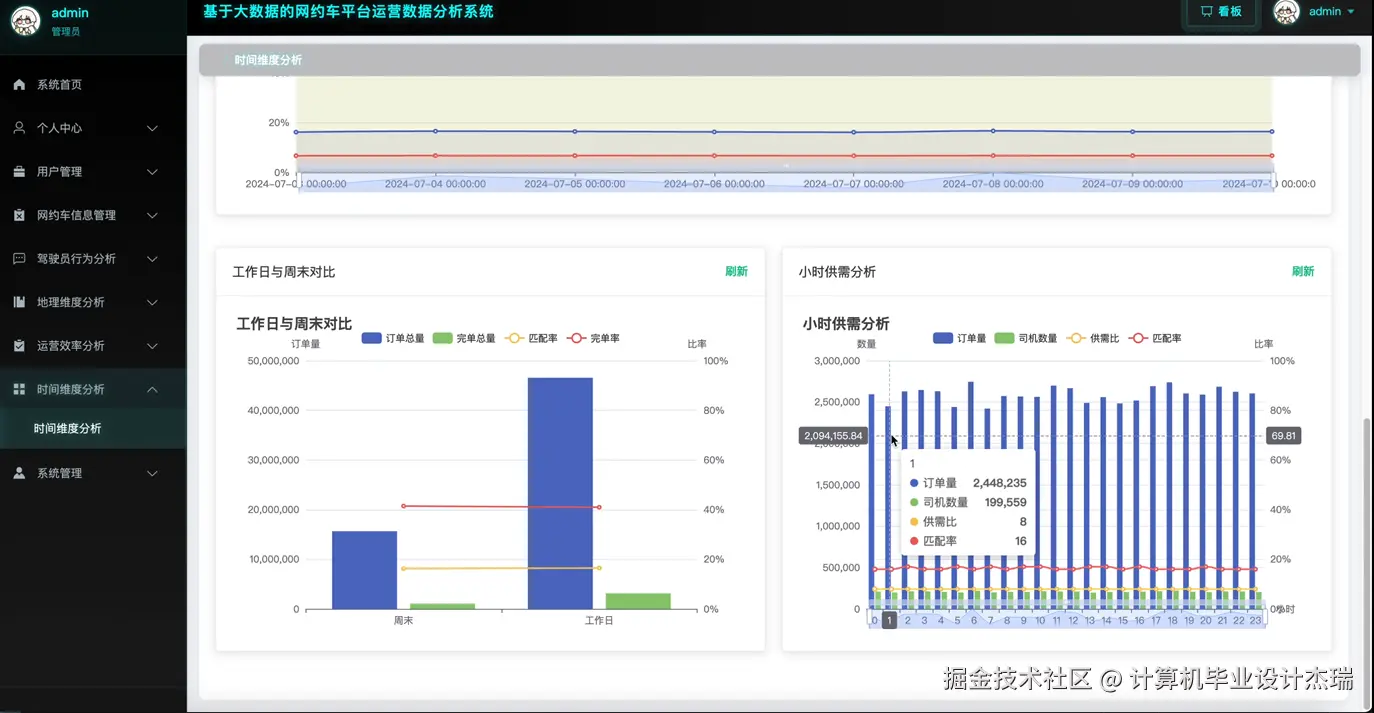Screen dimensions: 1374x713
Task: Toggle 供需比 legend series
Action: (x=1093, y=338)
